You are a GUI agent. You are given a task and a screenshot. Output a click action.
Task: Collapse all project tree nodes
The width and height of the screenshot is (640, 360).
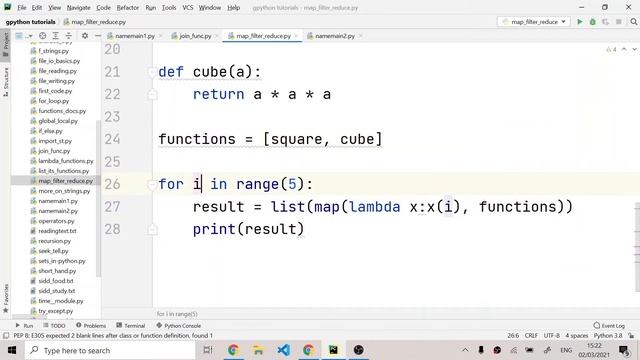(x=69, y=36)
